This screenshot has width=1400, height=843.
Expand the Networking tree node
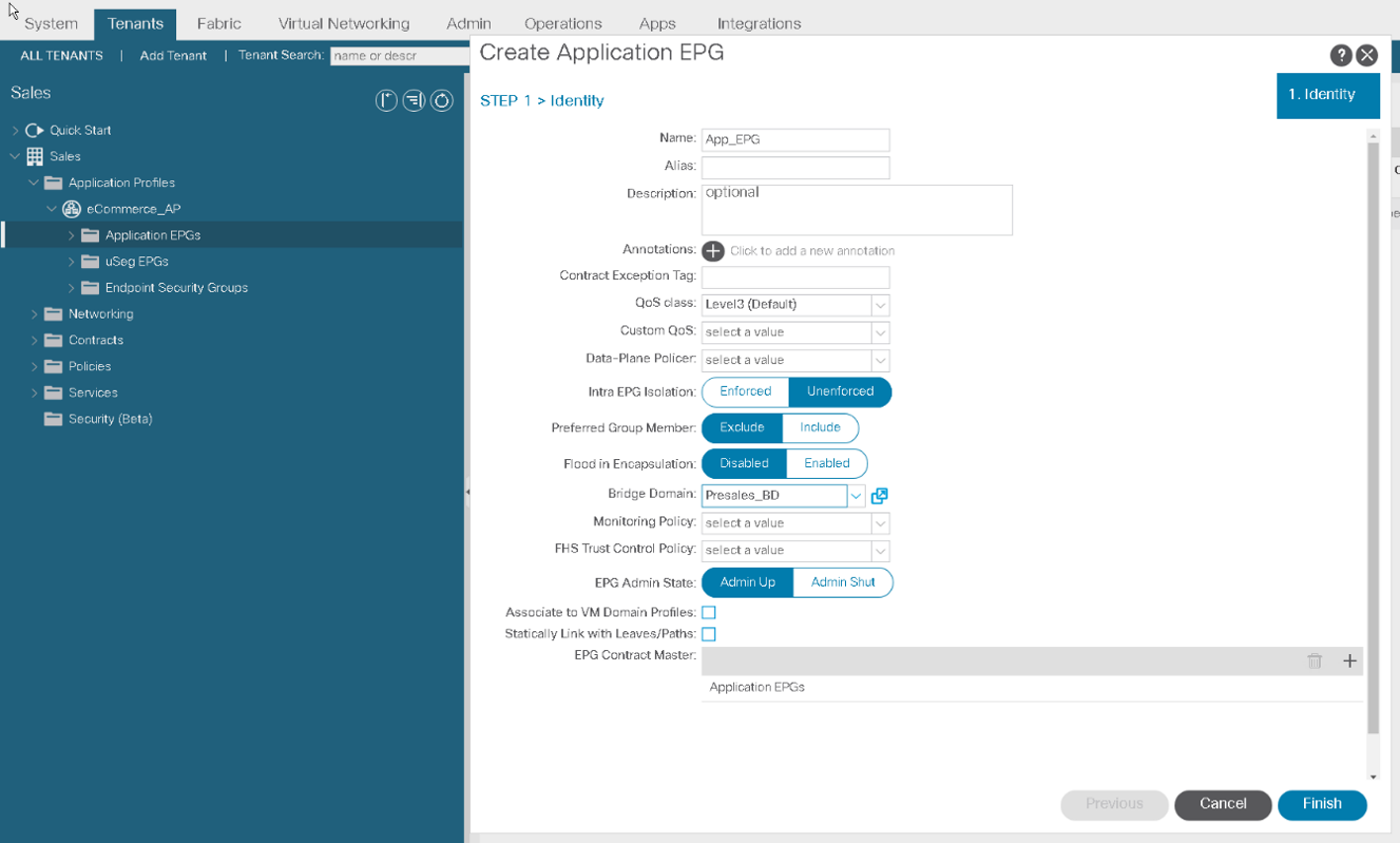[x=34, y=314]
